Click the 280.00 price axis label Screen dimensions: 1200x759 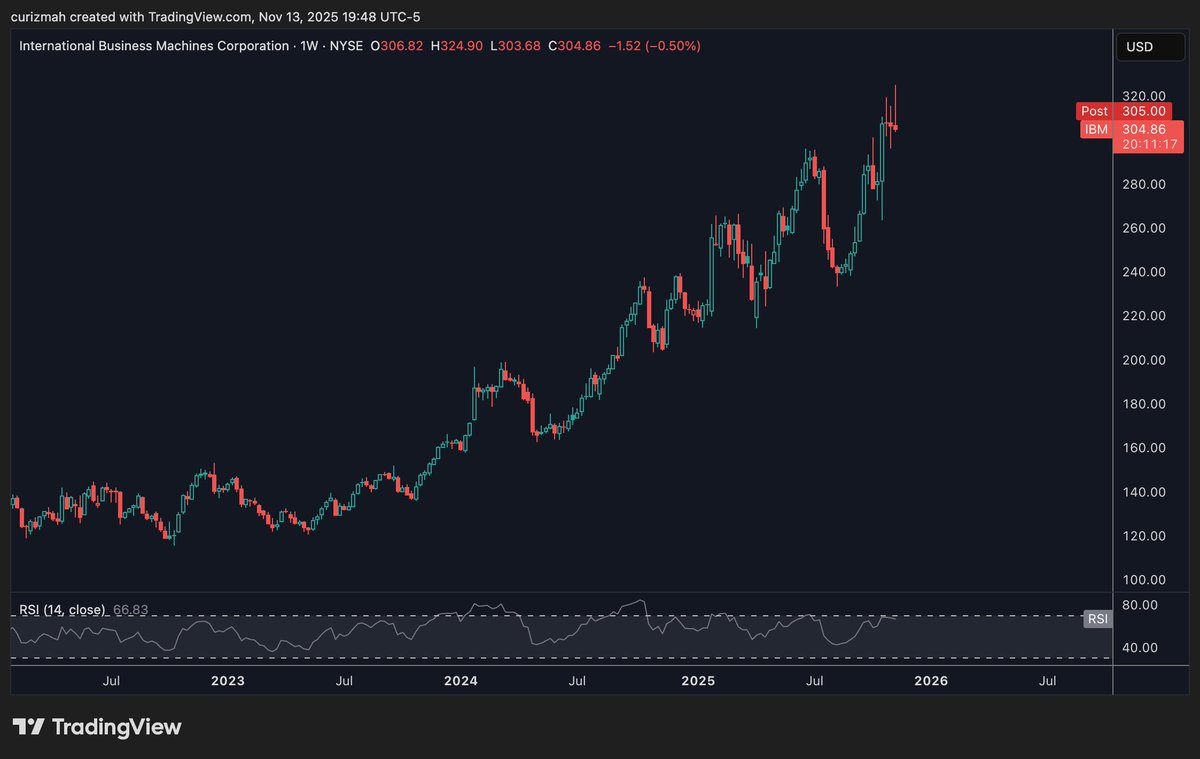[x=1146, y=184]
